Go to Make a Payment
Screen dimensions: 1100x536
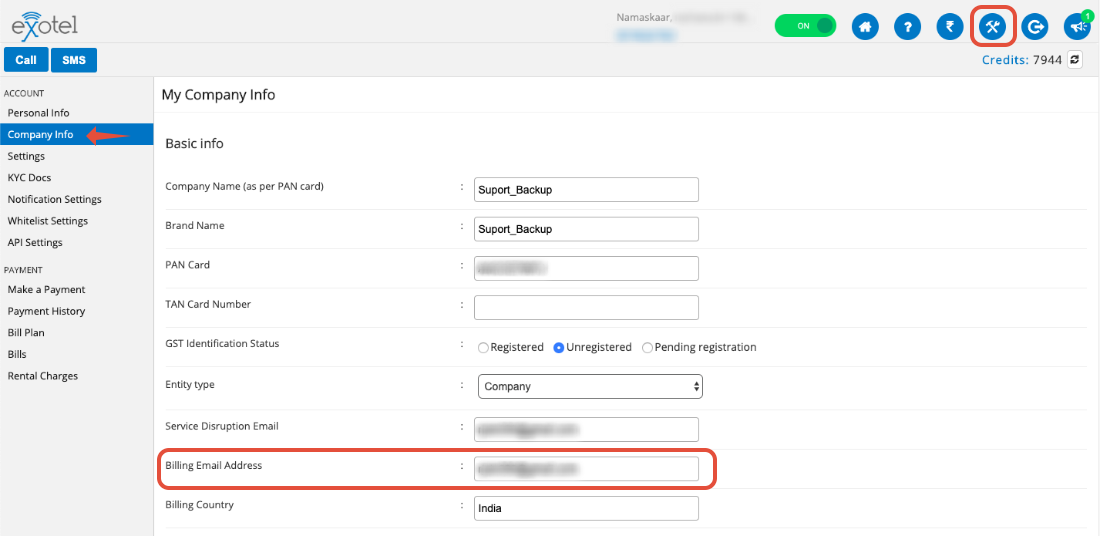[46, 289]
